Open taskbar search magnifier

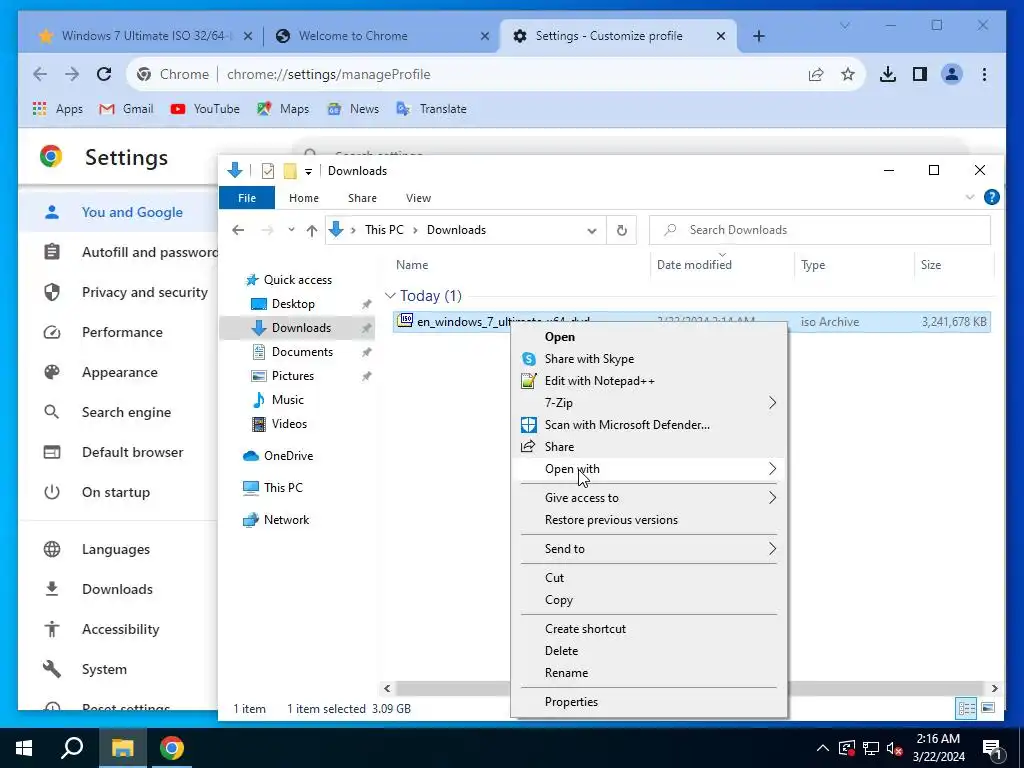click(x=72, y=747)
